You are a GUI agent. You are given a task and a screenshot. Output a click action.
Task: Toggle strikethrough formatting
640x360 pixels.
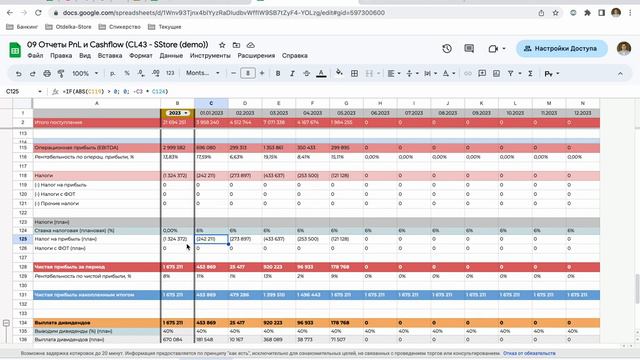[307, 73]
